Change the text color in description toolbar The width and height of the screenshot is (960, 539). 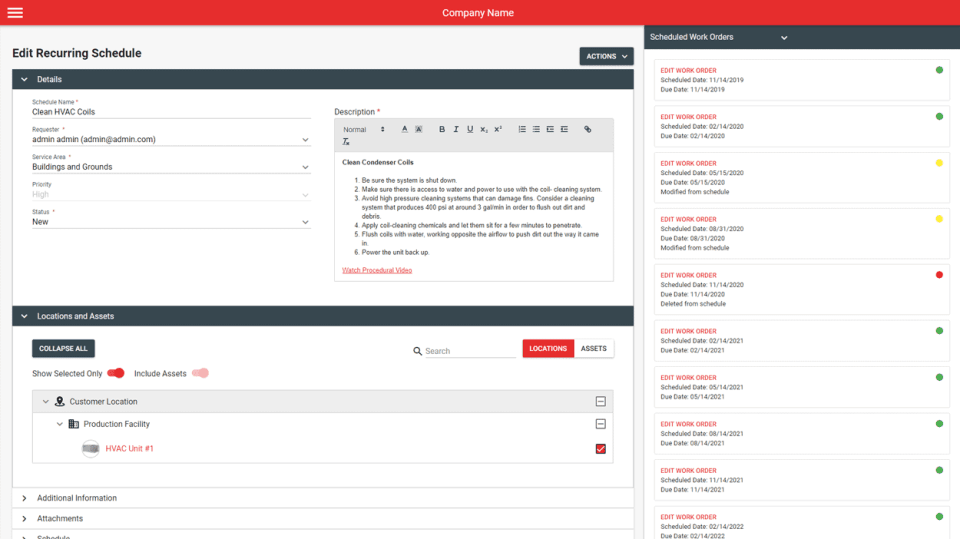(404, 129)
